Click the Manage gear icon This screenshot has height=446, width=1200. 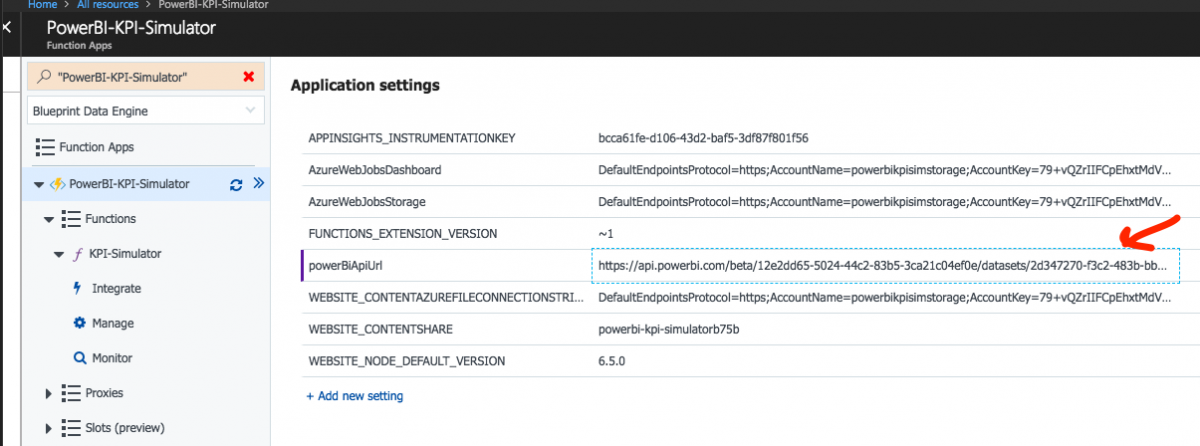pos(80,323)
